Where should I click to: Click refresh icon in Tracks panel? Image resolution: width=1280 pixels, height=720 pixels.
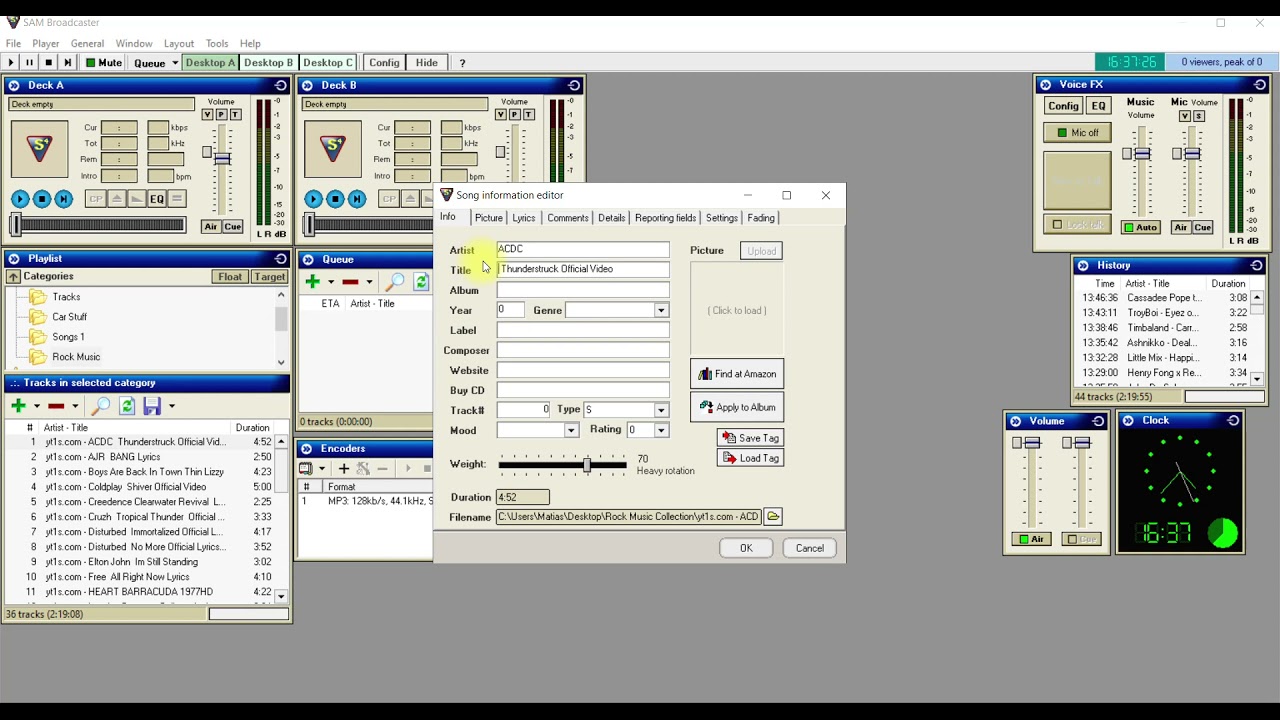(x=127, y=406)
